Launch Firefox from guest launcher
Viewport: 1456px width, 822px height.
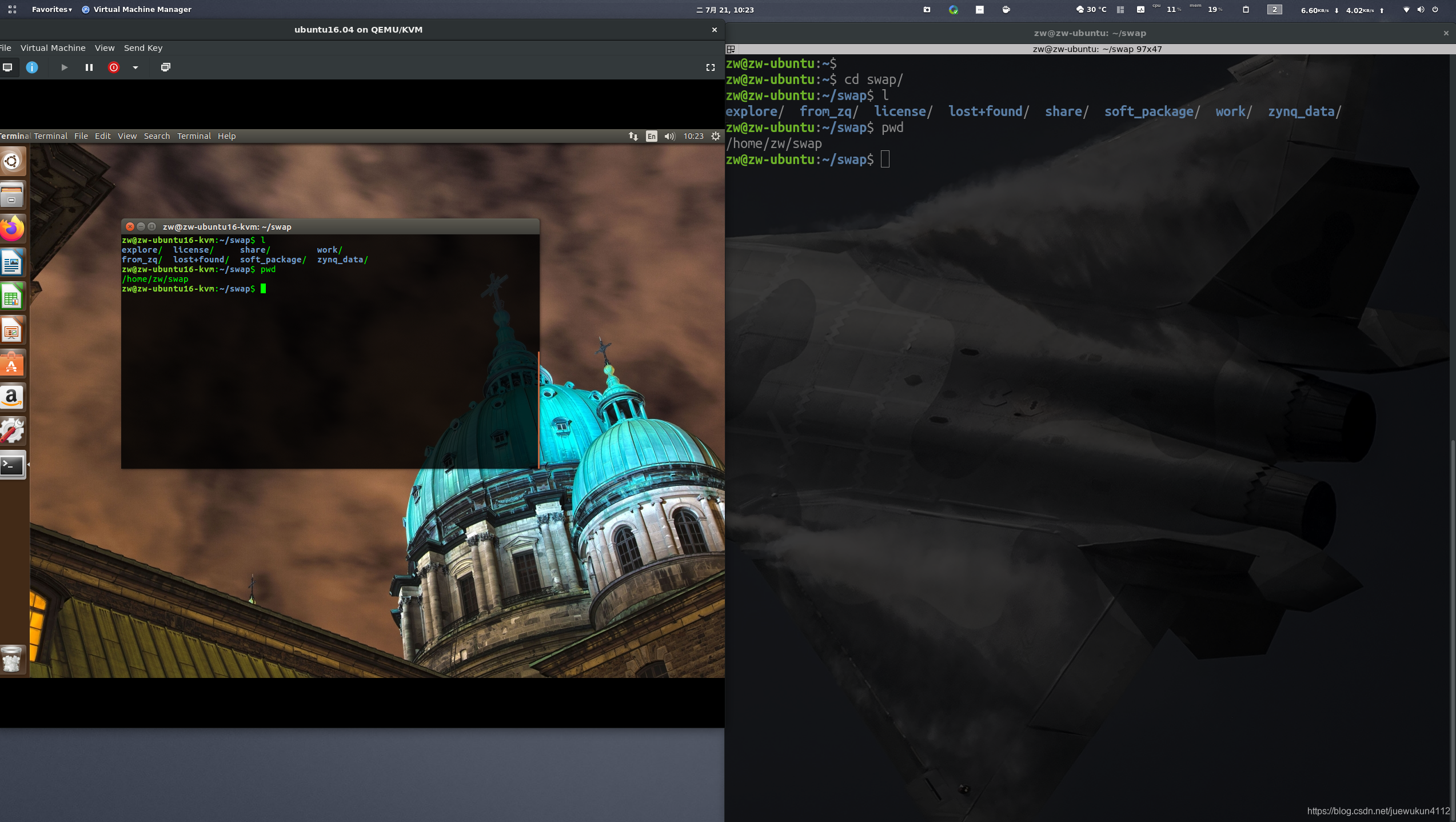(13, 229)
